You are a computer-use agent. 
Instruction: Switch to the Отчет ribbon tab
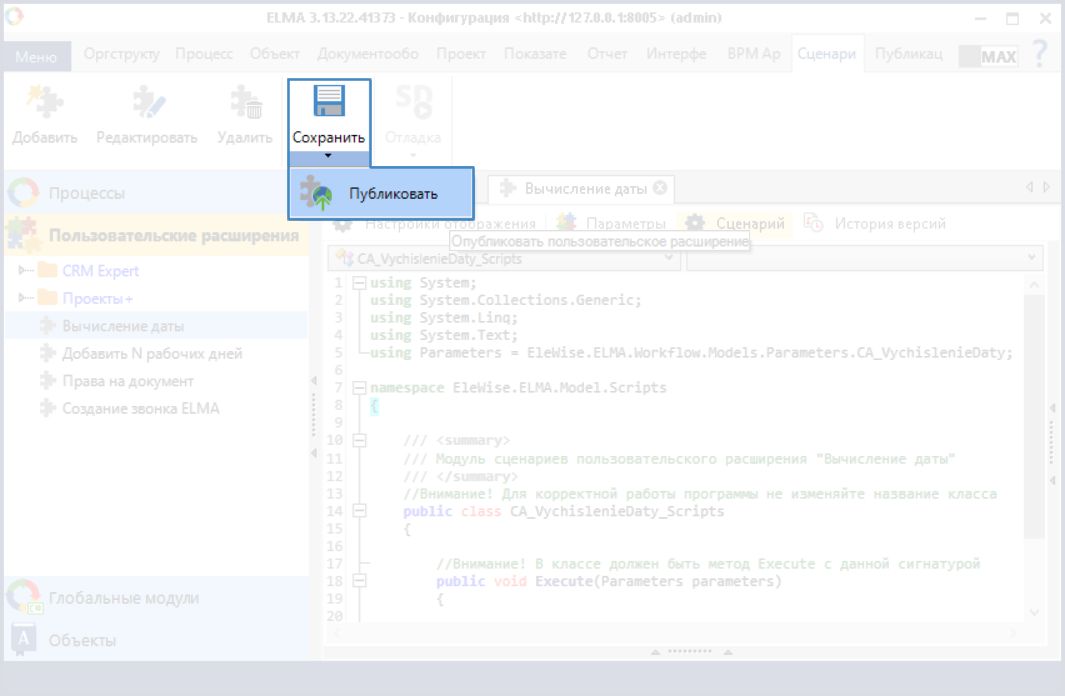coord(607,54)
